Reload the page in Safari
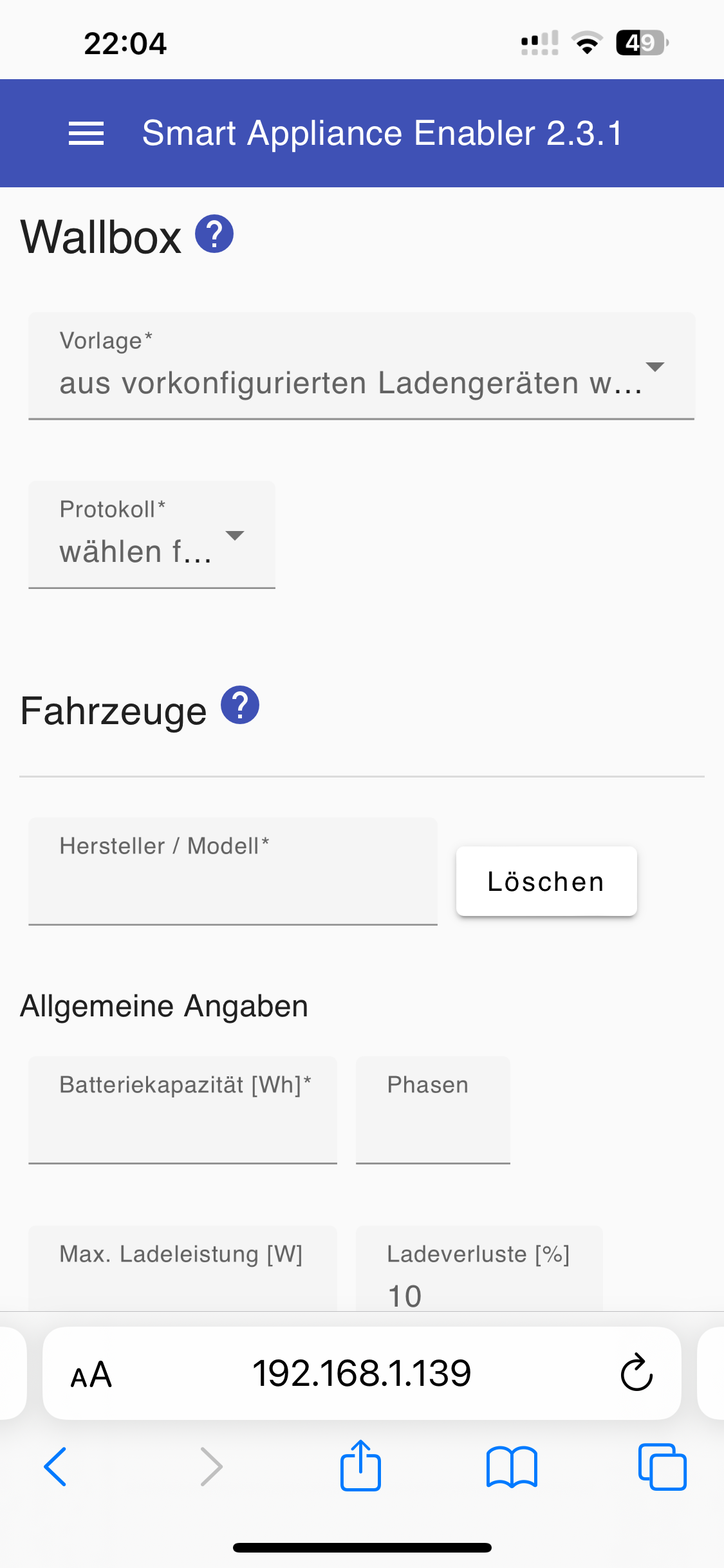The image size is (724, 1568). coord(636,1373)
